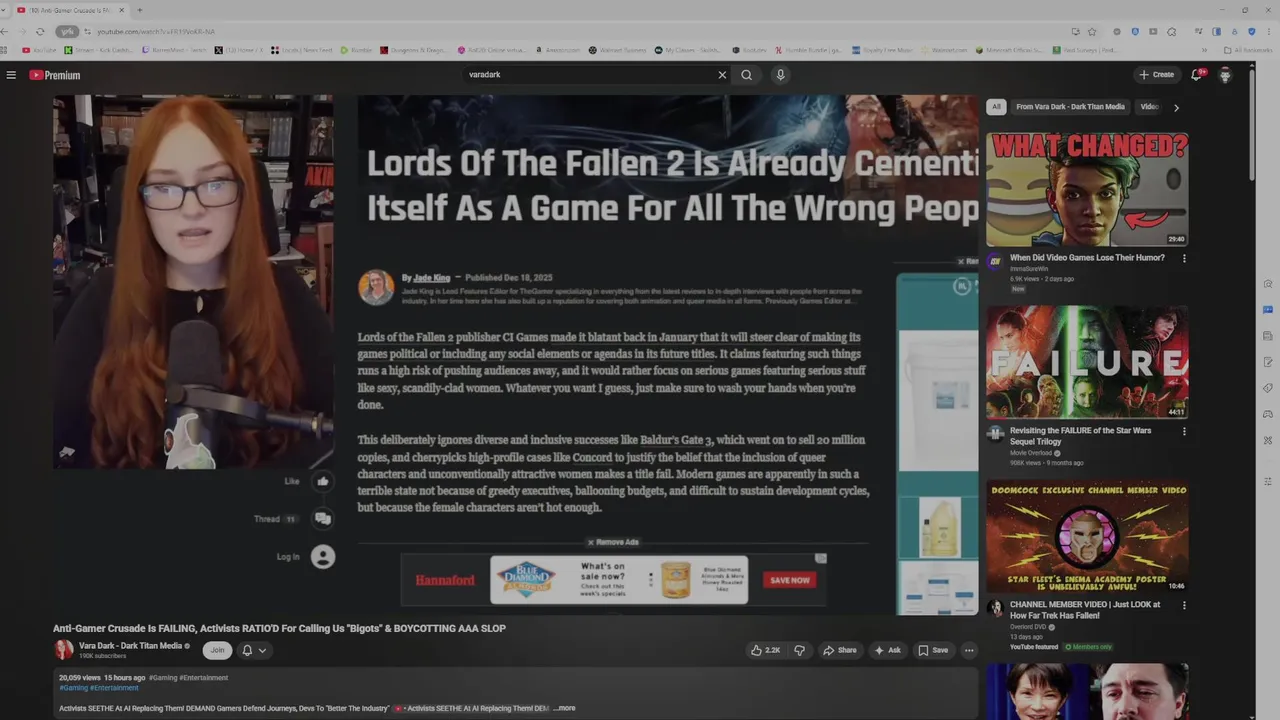Viewport: 1280px width, 720px height.
Task: Select the All filter chip
Action: (996, 107)
